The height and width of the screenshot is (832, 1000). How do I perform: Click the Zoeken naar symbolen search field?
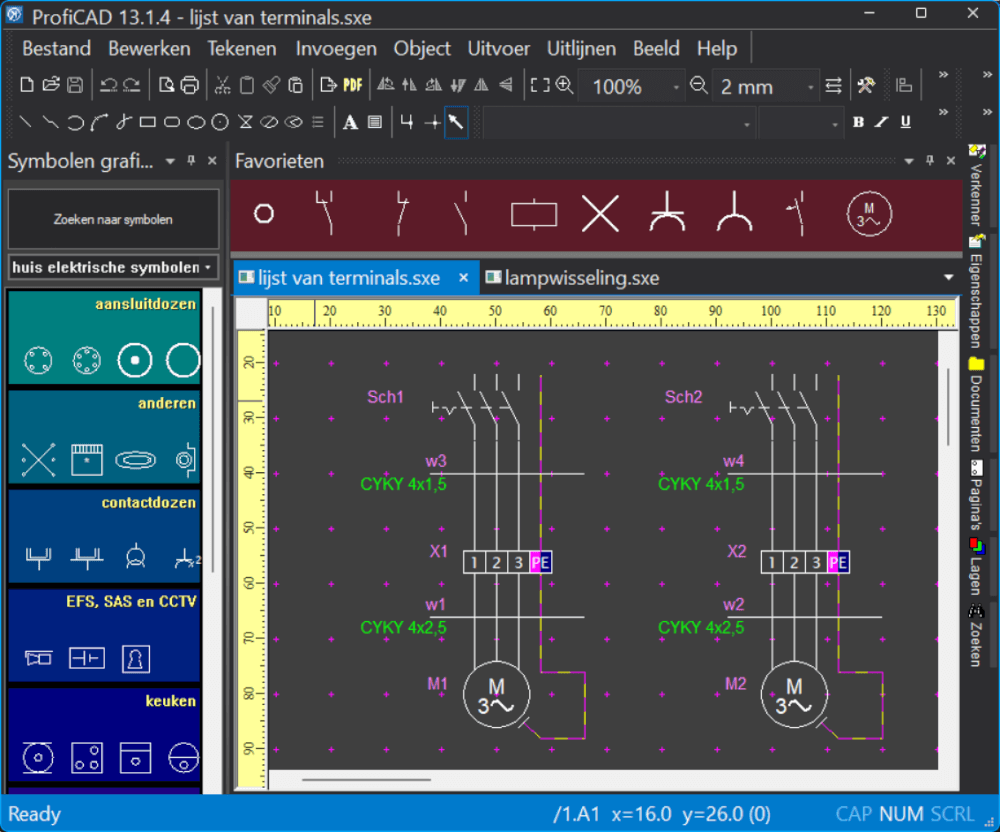tap(113, 219)
